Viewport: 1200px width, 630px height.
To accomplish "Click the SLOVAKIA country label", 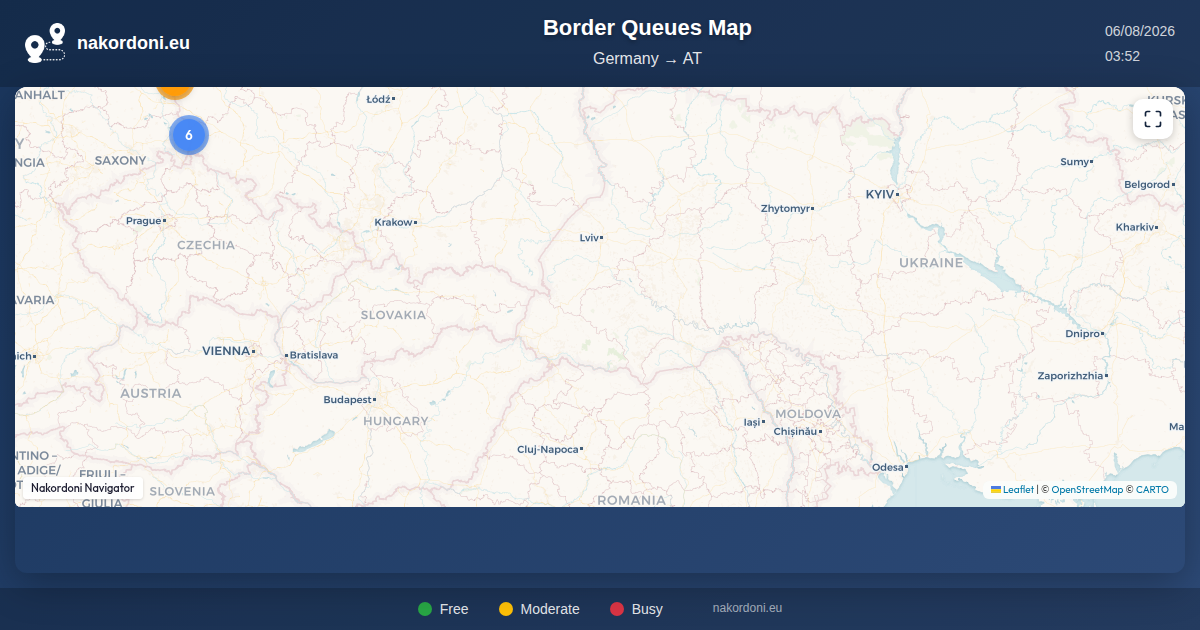I will coord(393,315).
